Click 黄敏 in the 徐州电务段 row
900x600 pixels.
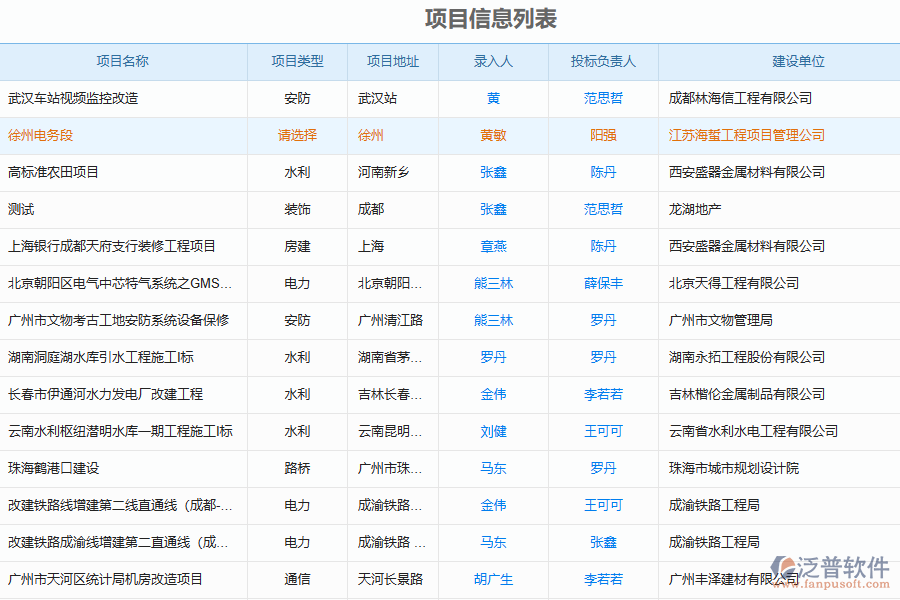[492, 135]
